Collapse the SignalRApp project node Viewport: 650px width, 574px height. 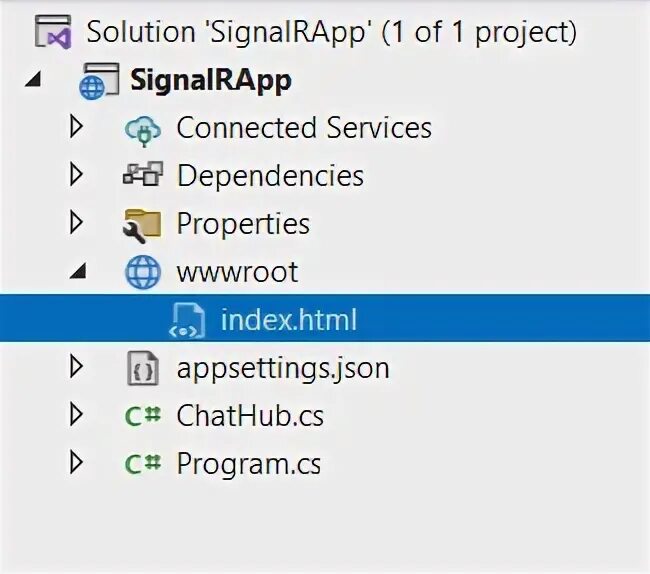point(33,81)
